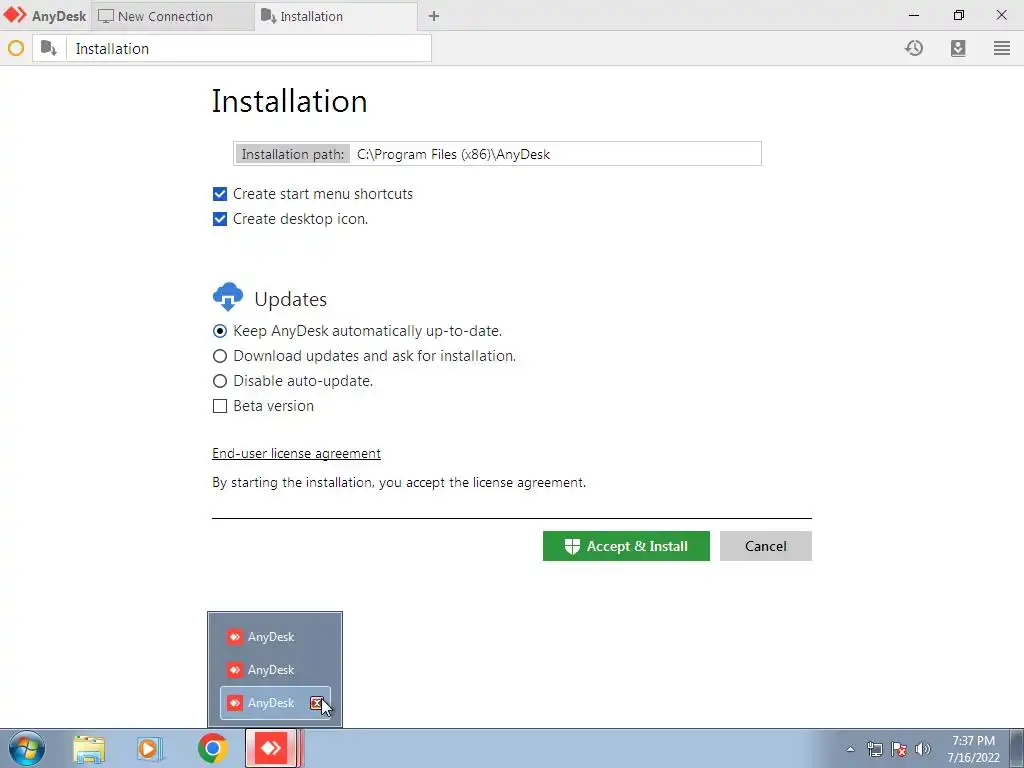Click the orange connection status circle icon
1024x768 pixels.
click(x=16, y=48)
